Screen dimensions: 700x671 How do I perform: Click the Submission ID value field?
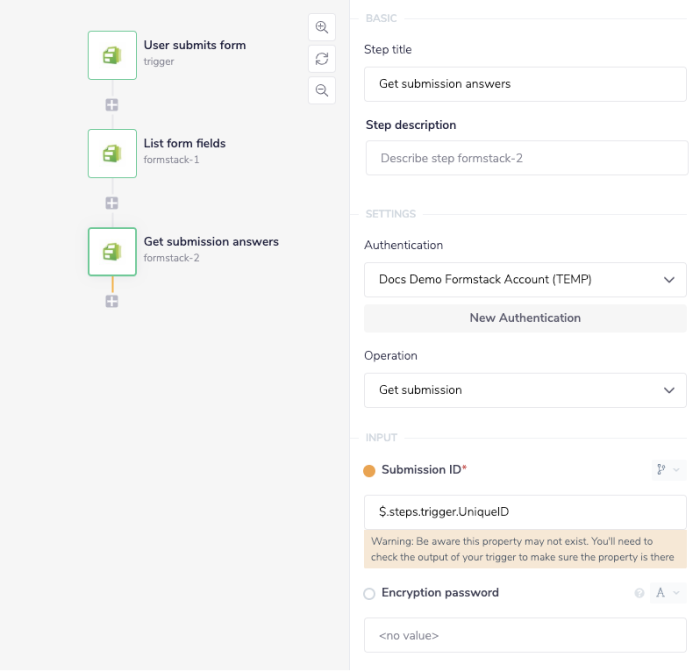(x=525, y=512)
